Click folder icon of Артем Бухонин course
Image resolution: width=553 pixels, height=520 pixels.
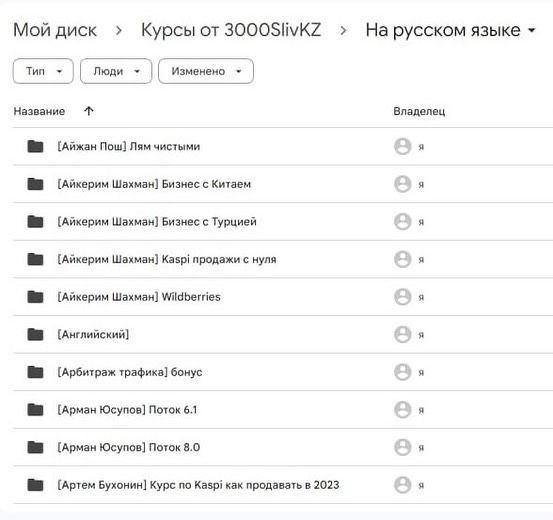coord(35,485)
